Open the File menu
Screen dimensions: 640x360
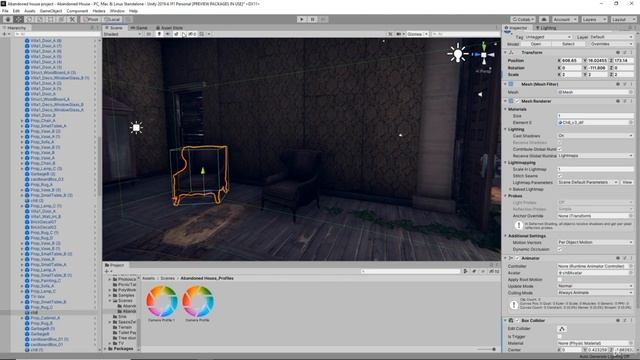[5, 11]
